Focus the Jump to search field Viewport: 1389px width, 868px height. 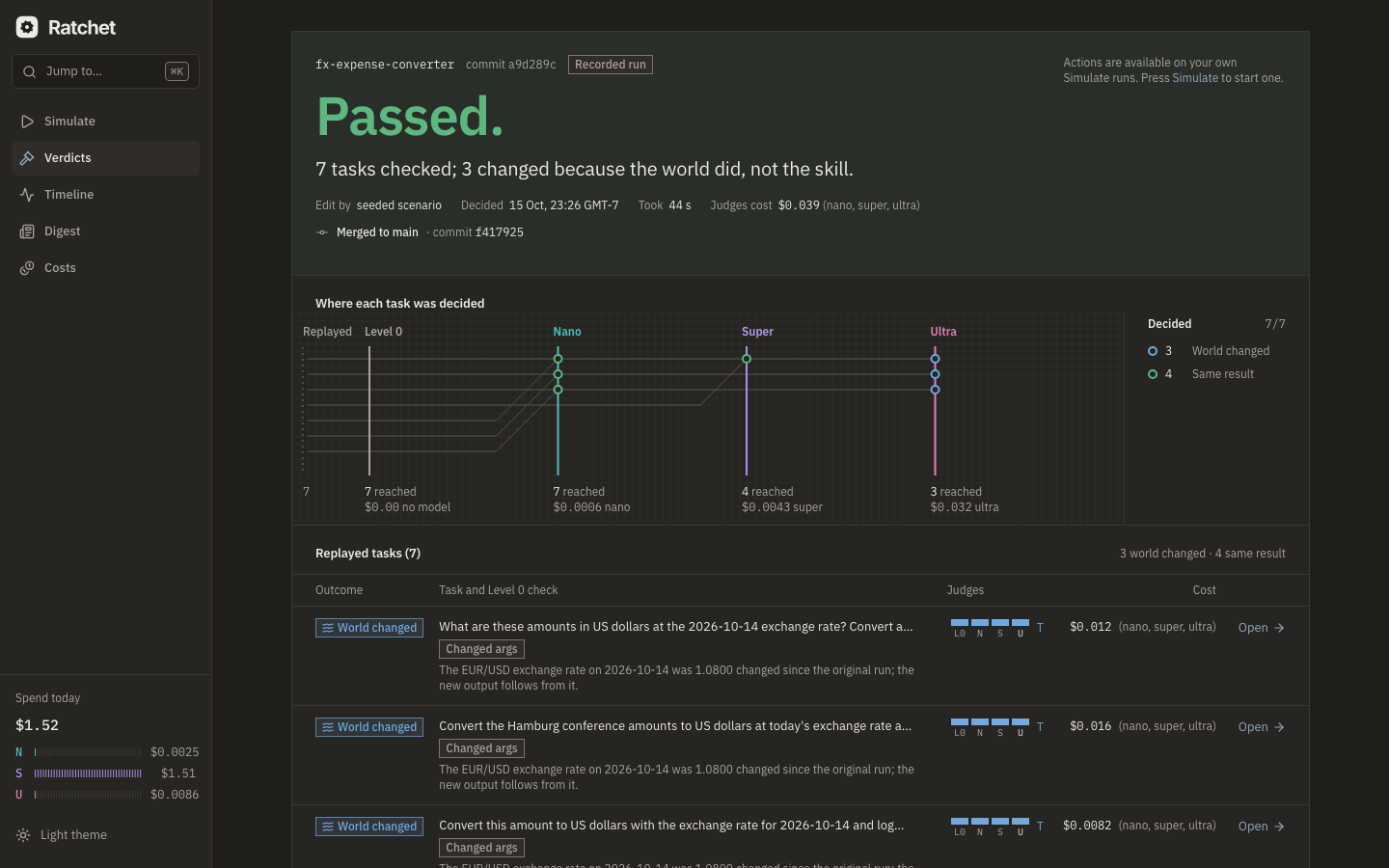[x=105, y=71]
